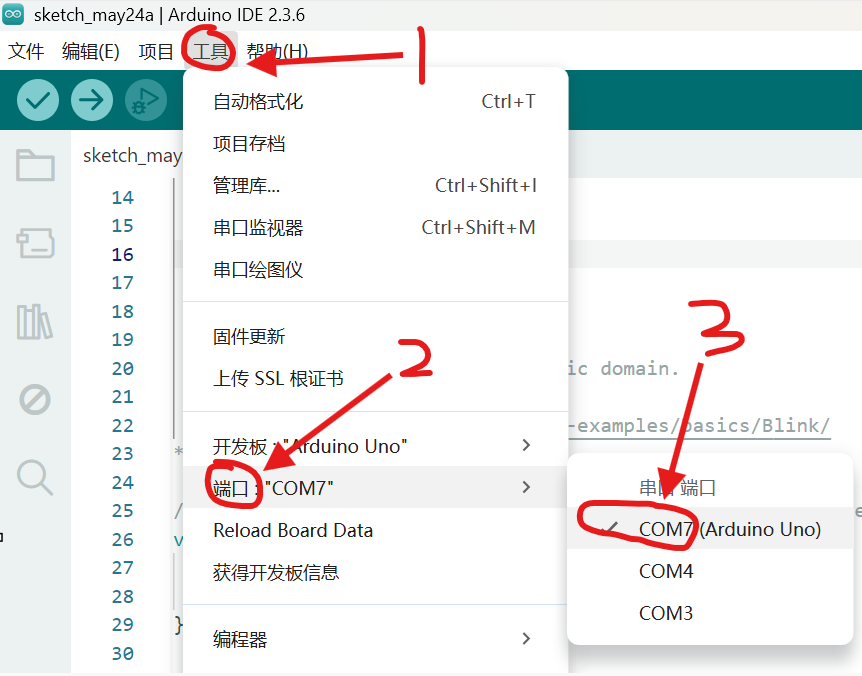The image size is (862, 676).
Task: Expand the 编程器 submenu arrow
Action: (526, 639)
